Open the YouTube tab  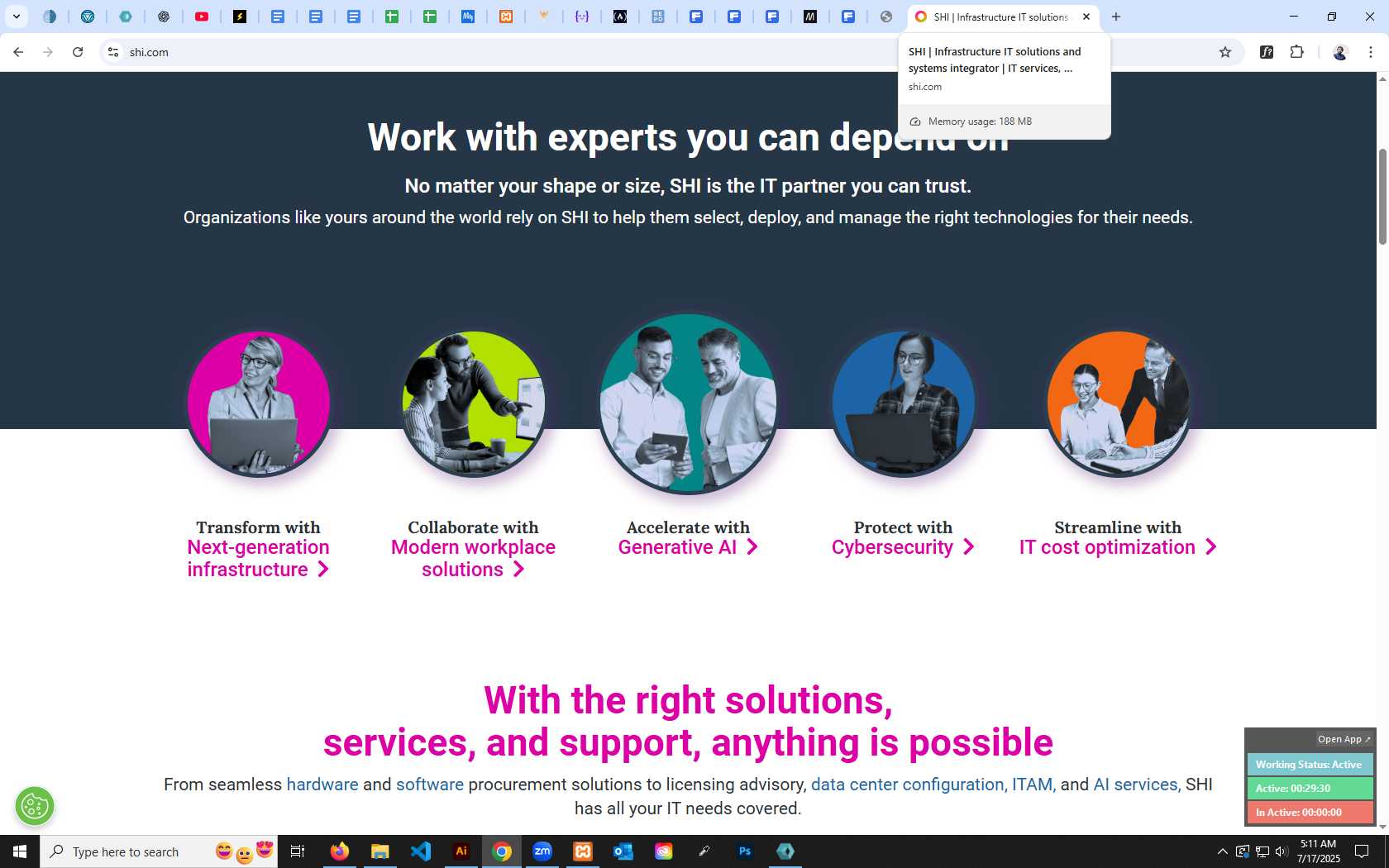point(202,17)
